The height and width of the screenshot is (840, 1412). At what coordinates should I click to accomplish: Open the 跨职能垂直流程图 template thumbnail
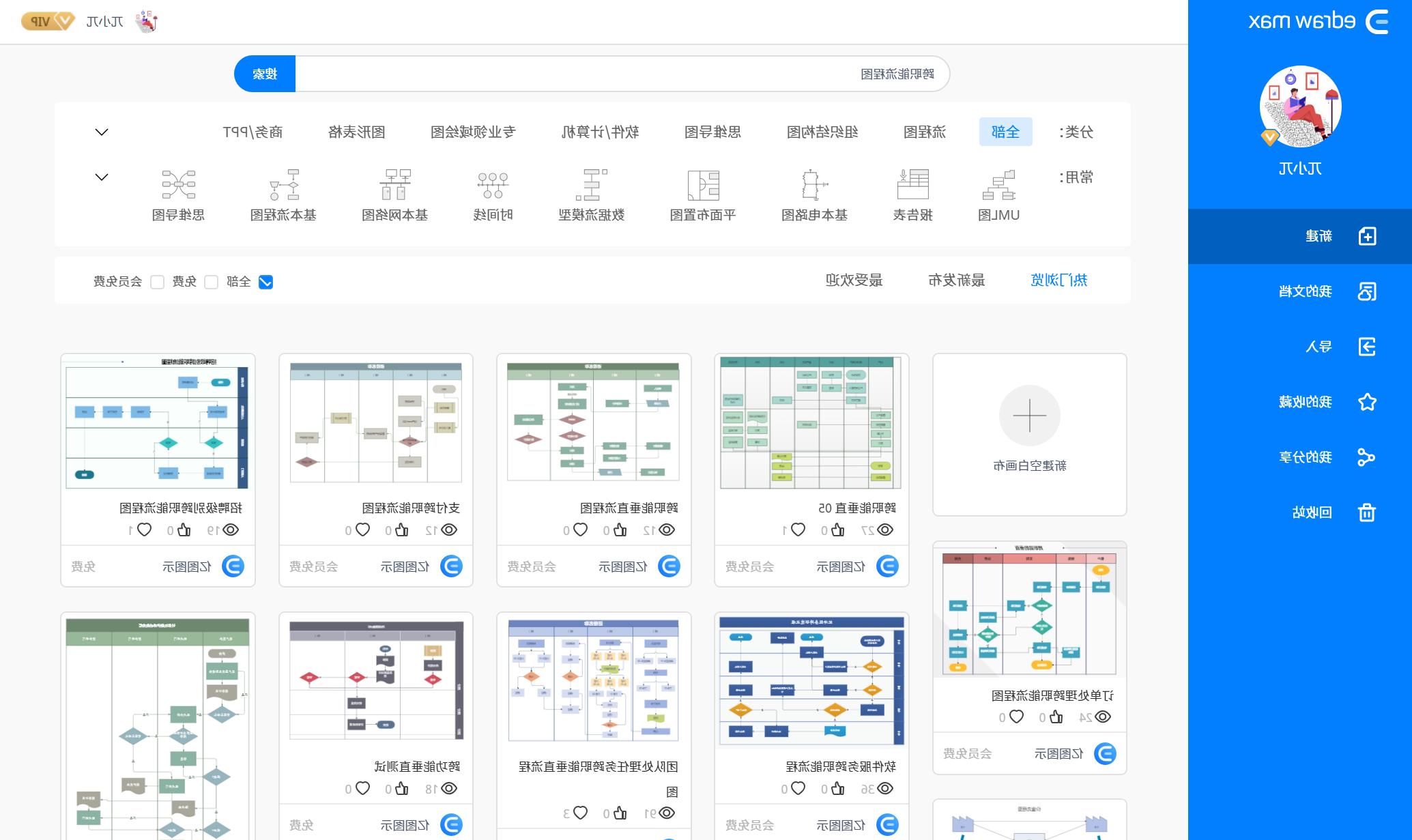pos(594,422)
